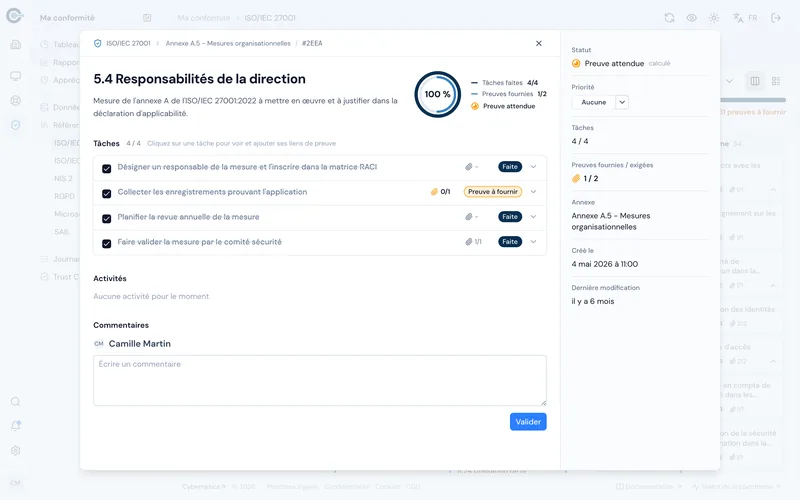
Task: Click 'Annexe A.5 – Mesures organisationnelles' sidebar value
Action: click(611, 221)
